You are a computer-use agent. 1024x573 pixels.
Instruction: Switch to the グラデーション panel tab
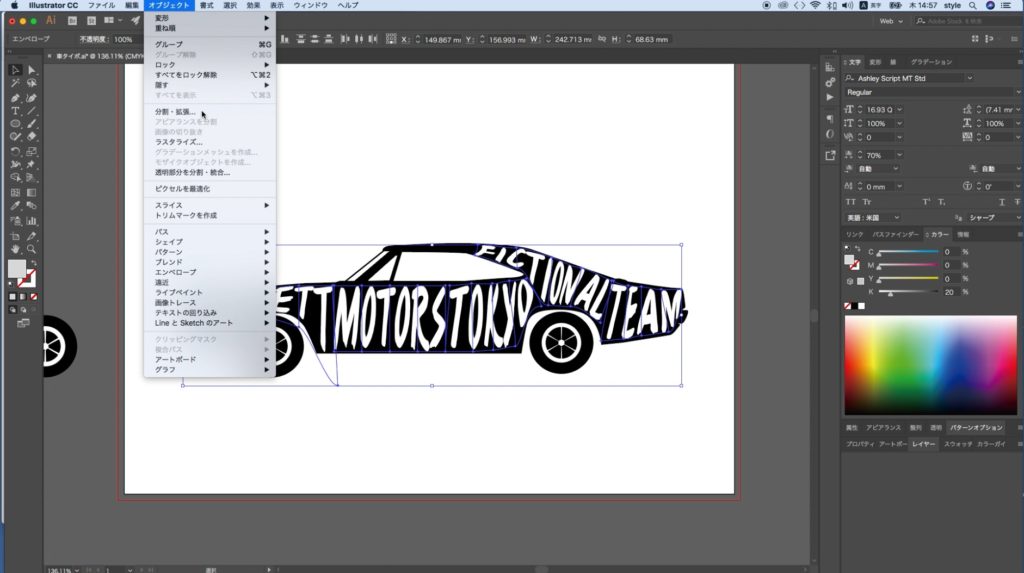[931, 62]
